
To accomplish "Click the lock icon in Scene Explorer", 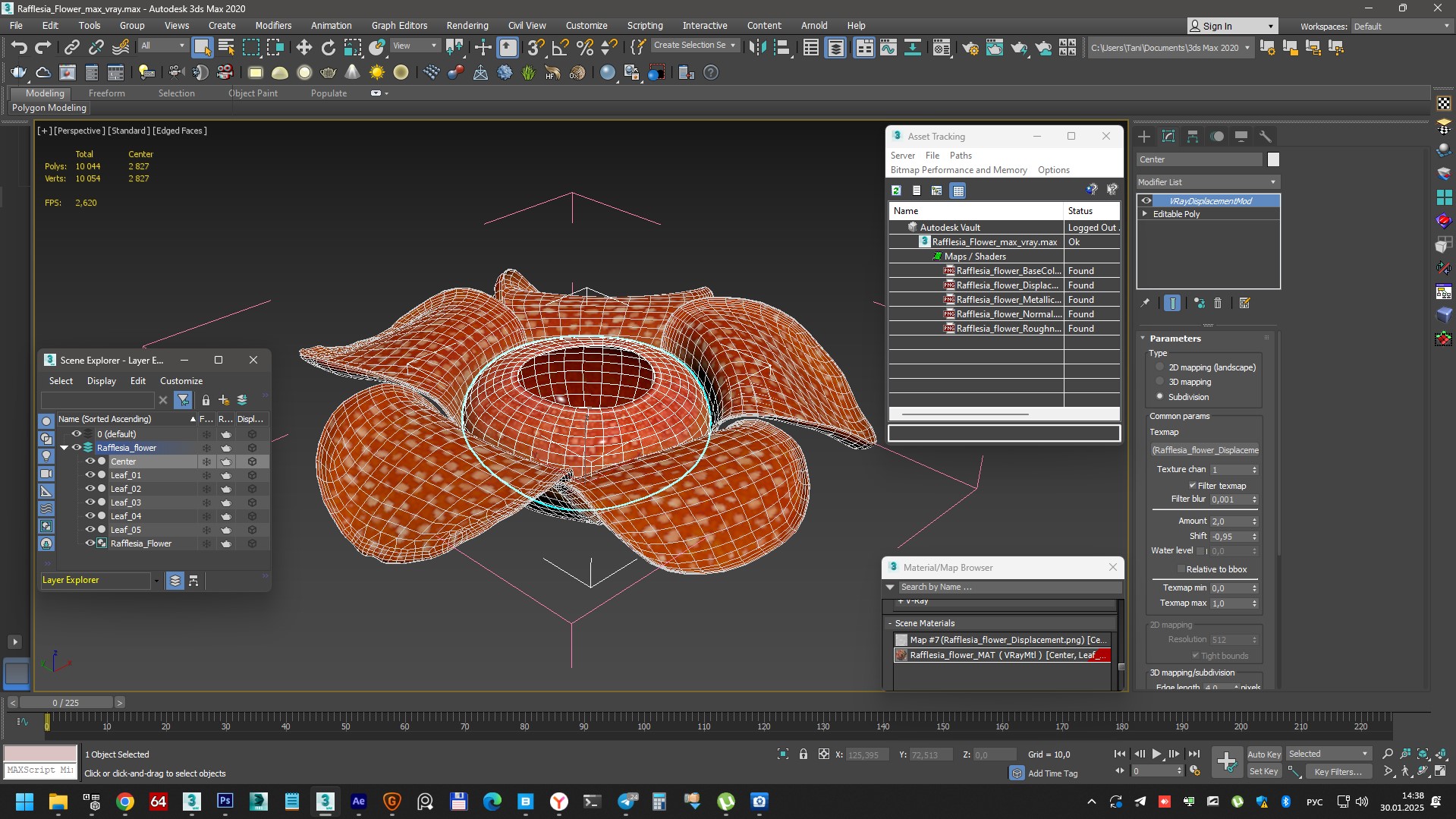I will coord(206,400).
